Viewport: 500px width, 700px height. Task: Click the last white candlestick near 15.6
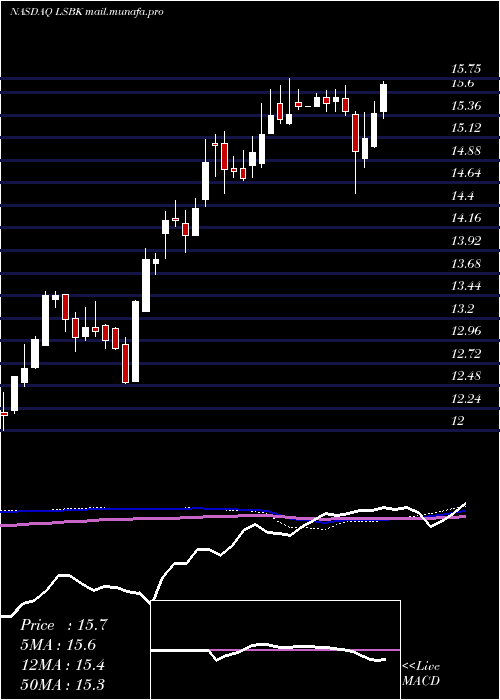click(x=383, y=98)
